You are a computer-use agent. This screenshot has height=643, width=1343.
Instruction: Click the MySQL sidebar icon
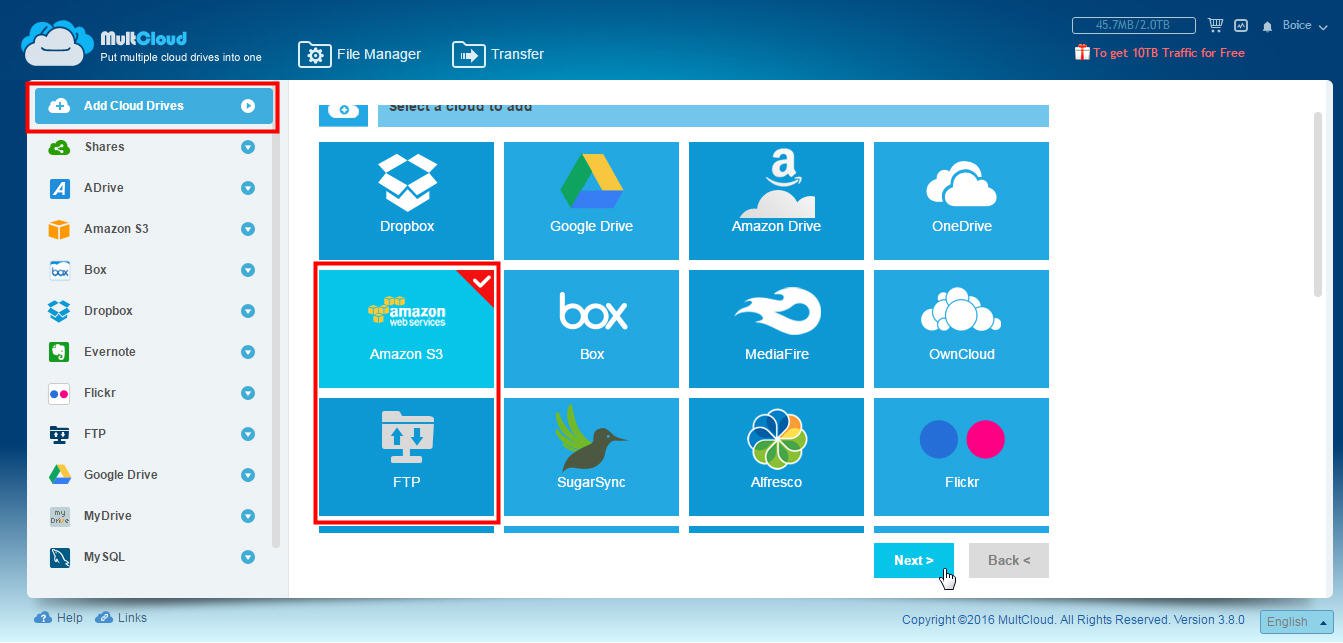click(x=59, y=557)
